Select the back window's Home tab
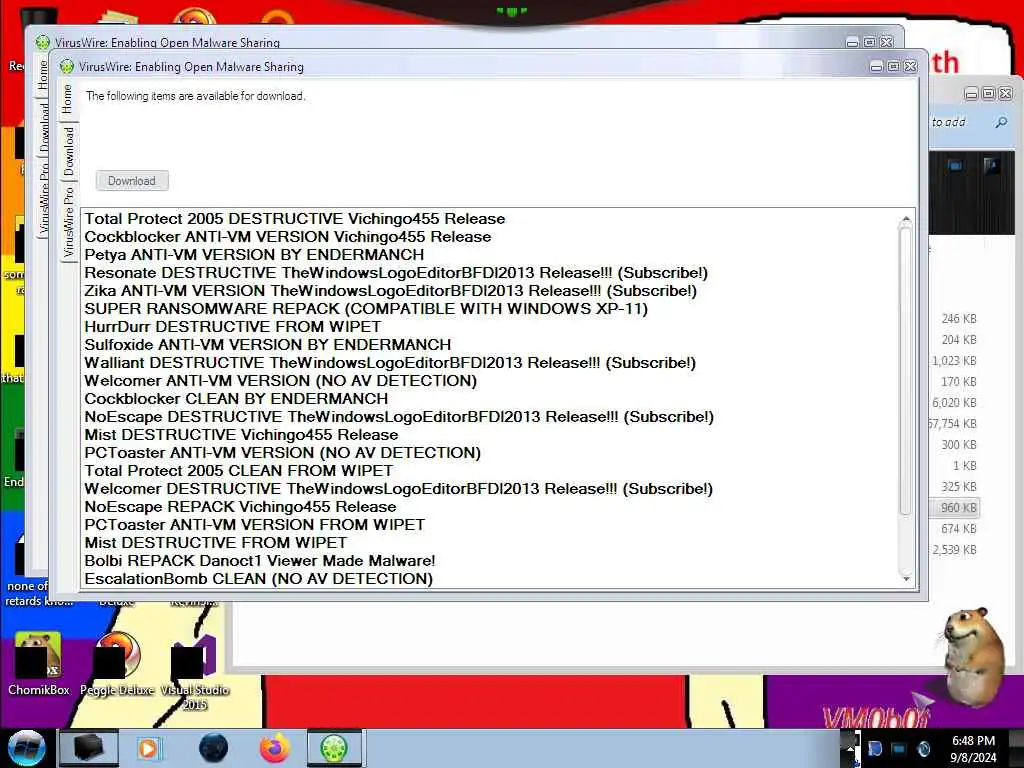Screen dimensions: 1024x768 pyautogui.click(x=43, y=74)
